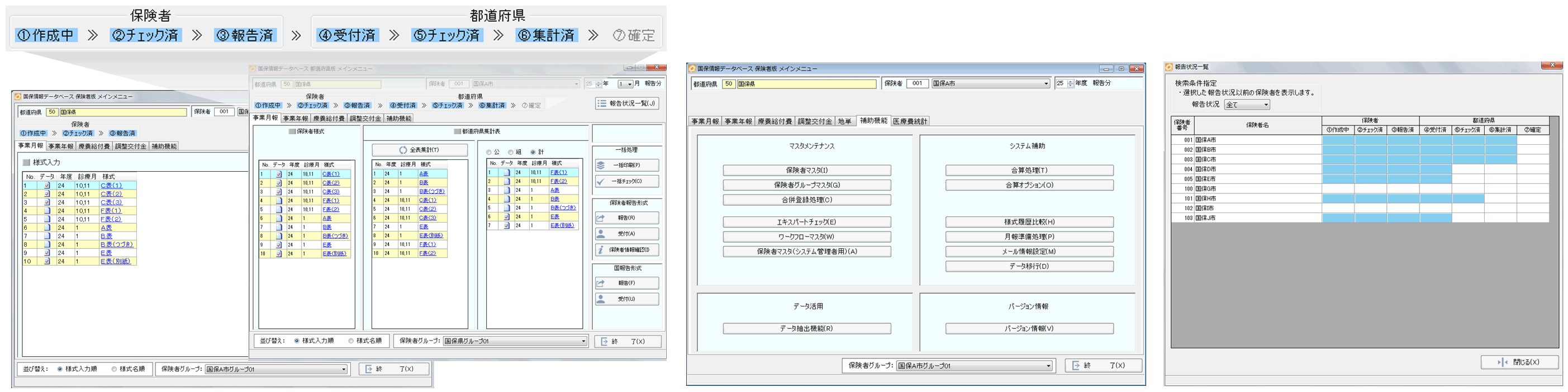Open 保険者情報確認(I) info button
The image size is (1568, 392).
point(626,249)
